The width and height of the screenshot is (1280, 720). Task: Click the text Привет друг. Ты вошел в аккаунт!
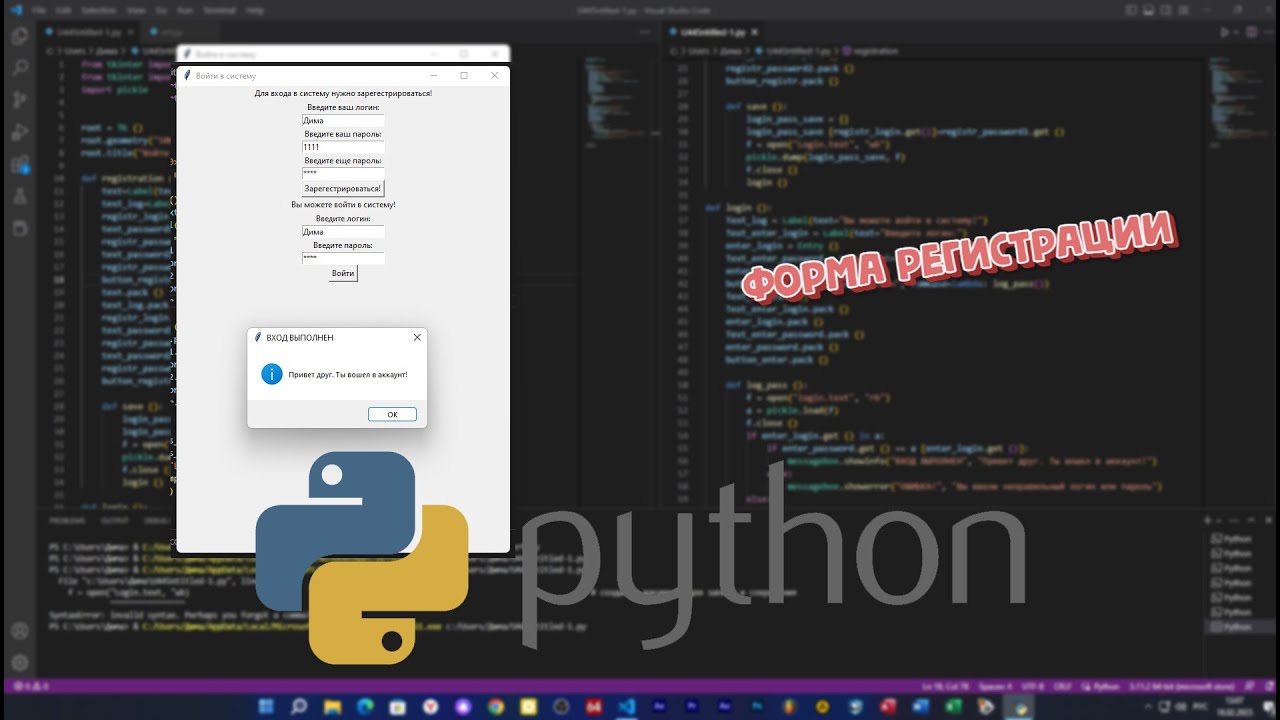(x=347, y=375)
